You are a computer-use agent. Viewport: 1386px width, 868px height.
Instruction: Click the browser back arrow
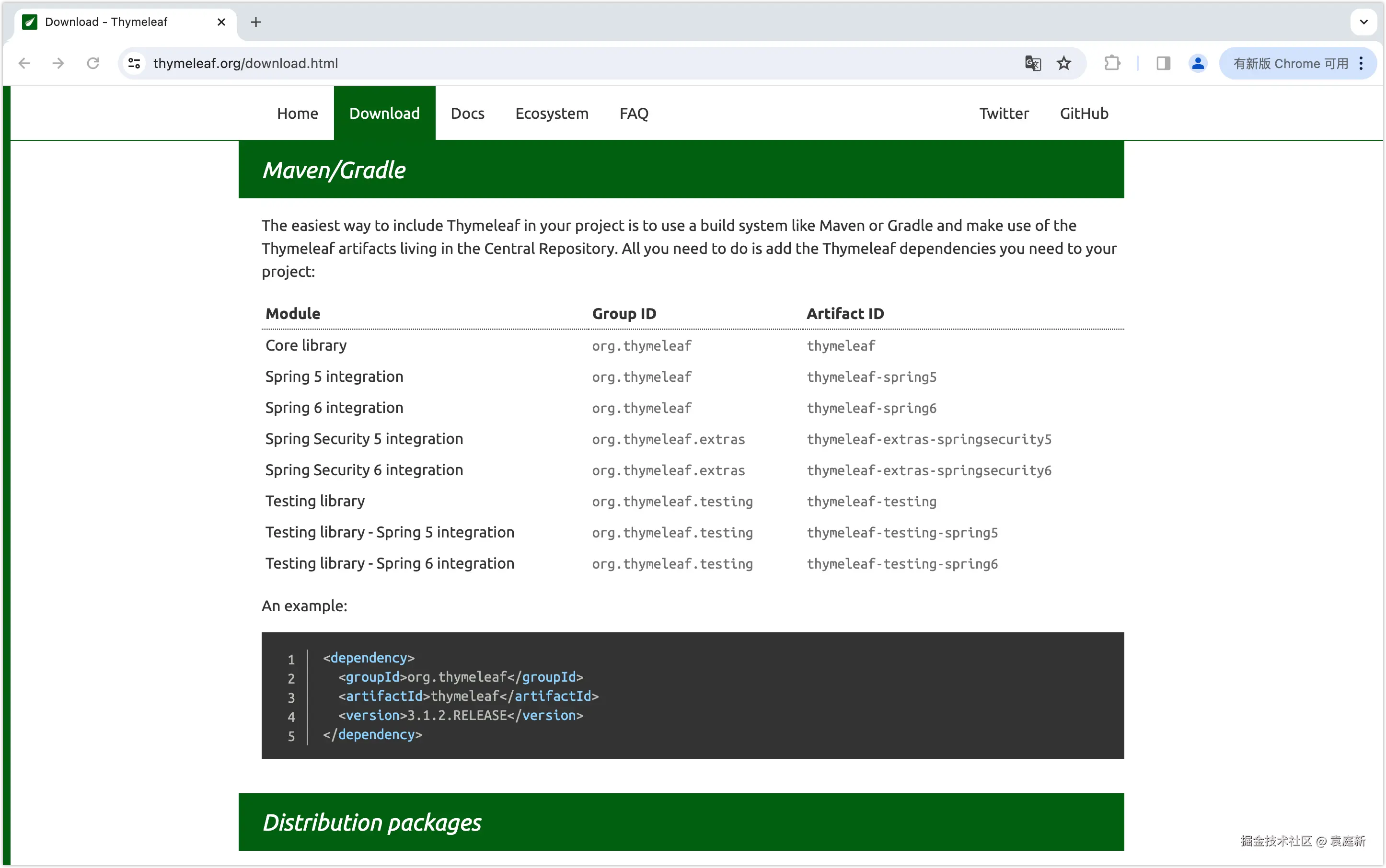[x=24, y=63]
